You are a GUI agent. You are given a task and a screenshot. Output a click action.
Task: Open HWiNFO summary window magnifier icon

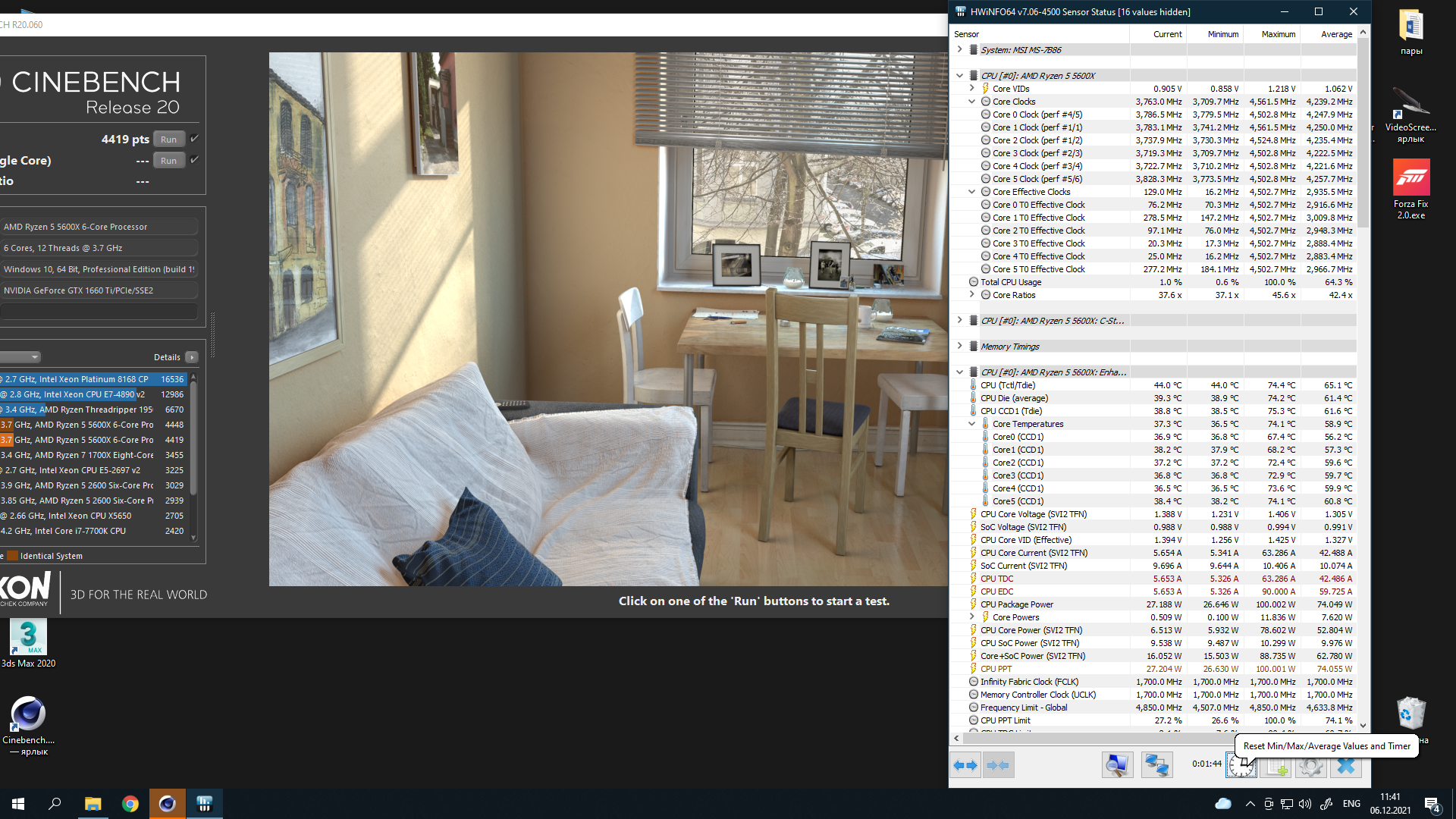[1117, 765]
